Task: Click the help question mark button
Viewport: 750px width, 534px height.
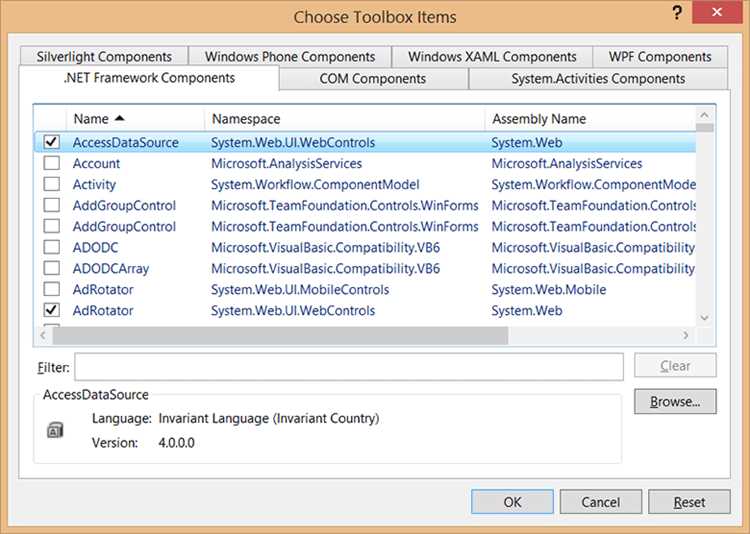Action: pos(676,13)
